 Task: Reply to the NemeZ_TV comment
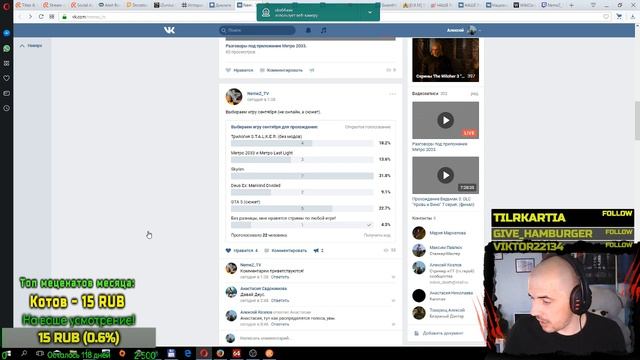pos(280,277)
